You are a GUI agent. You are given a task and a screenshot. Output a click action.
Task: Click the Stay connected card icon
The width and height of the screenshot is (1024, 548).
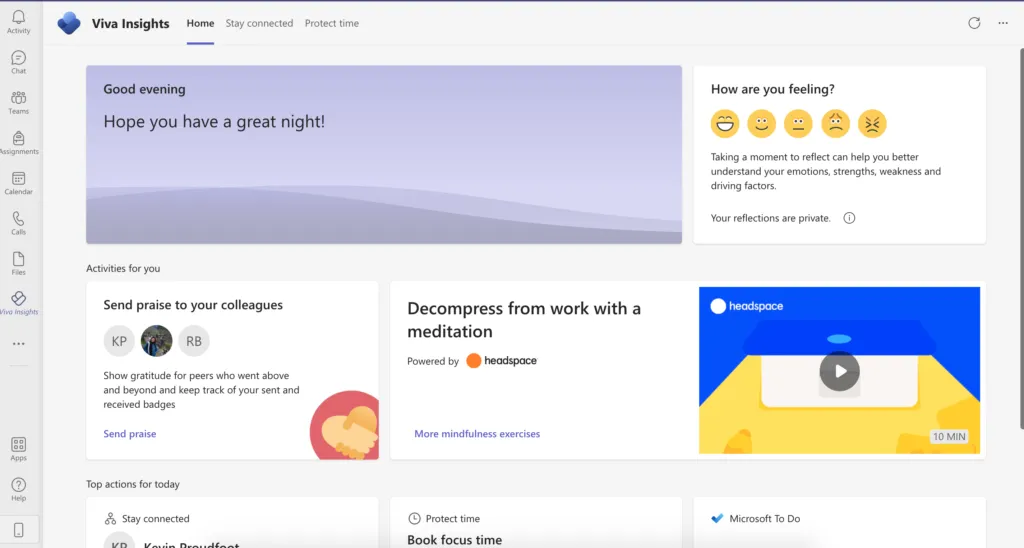click(x=110, y=519)
